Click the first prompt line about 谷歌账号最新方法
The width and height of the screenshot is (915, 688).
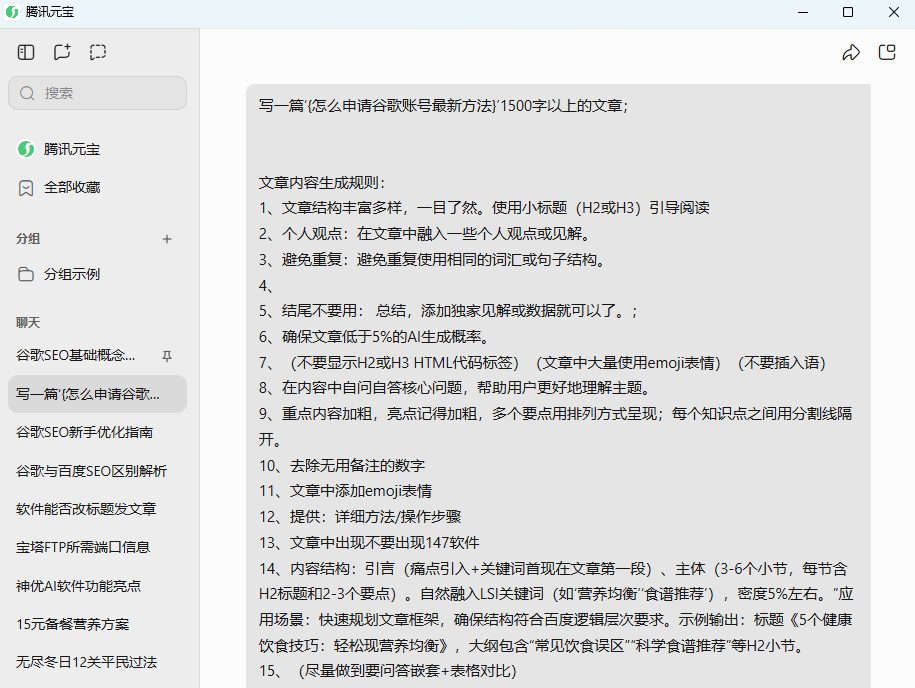[443, 106]
